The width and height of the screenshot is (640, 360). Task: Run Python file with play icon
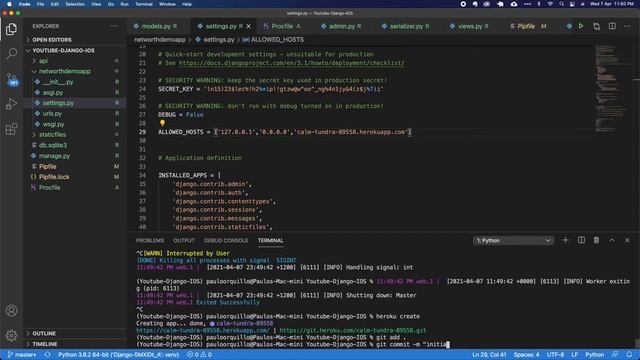(x=581, y=26)
